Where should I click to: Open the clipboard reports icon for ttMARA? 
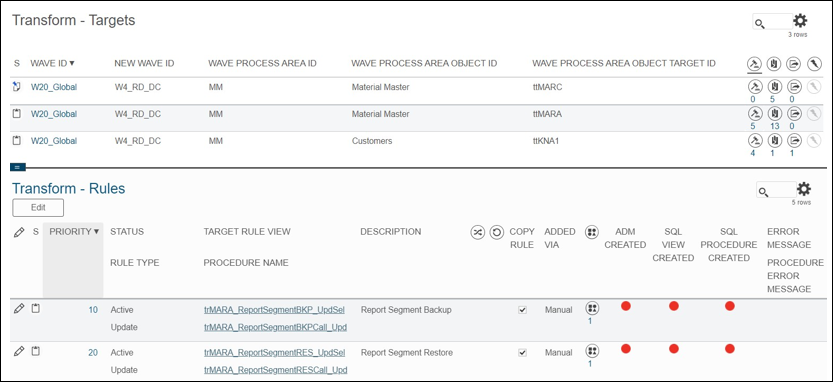coord(774,113)
